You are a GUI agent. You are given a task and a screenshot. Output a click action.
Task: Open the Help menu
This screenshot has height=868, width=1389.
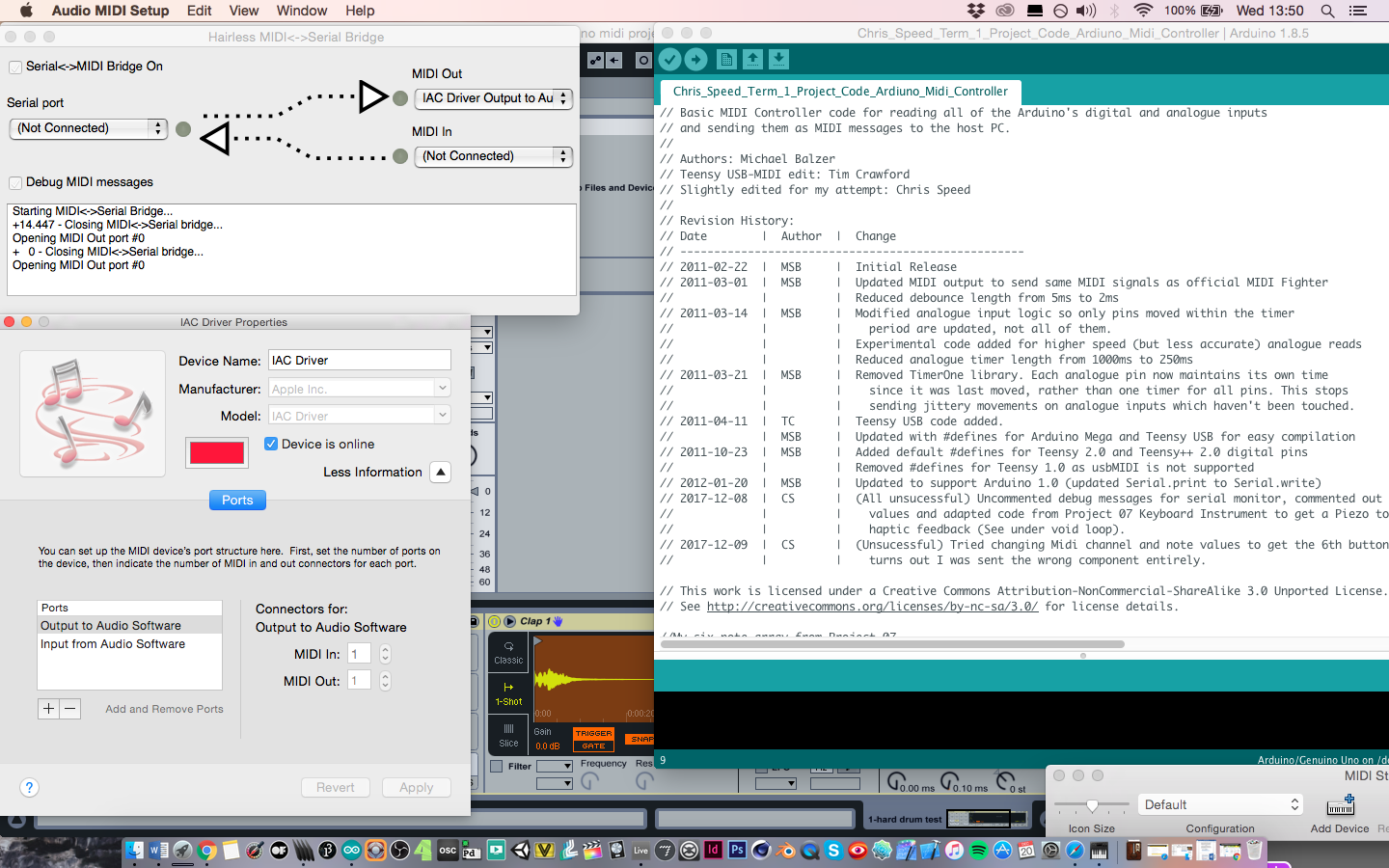(360, 11)
